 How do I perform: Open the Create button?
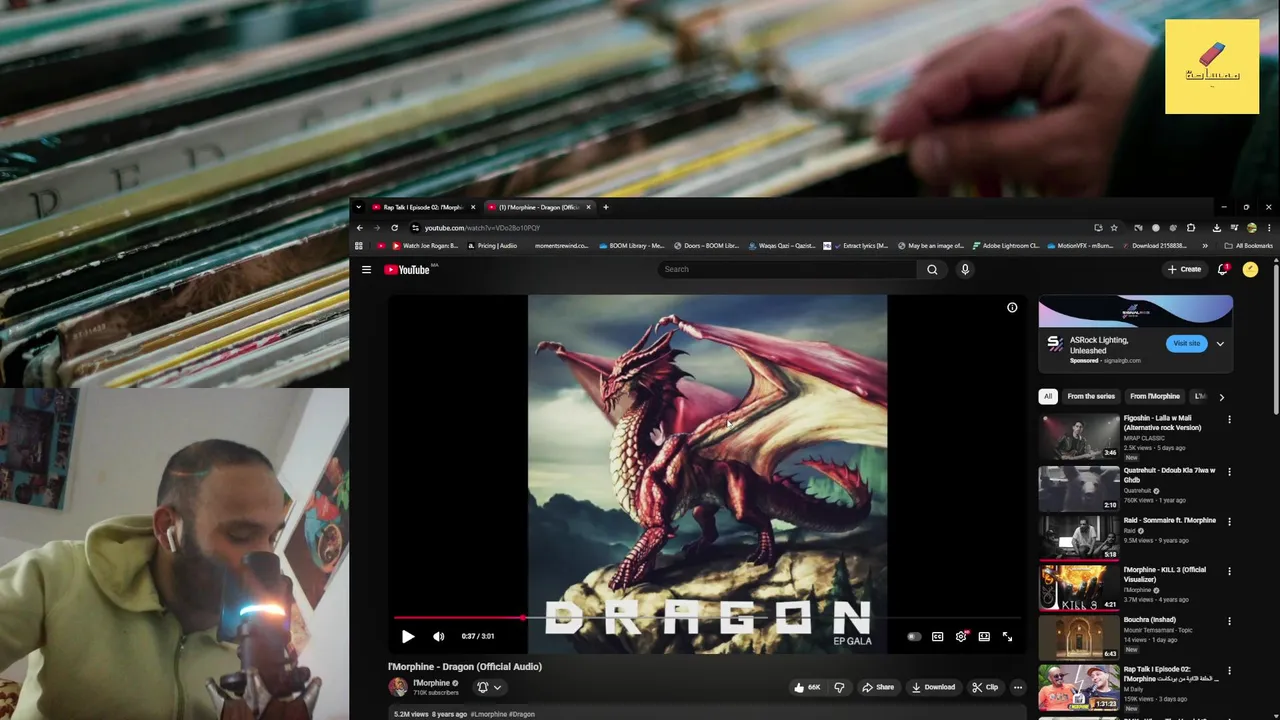[1185, 269]
